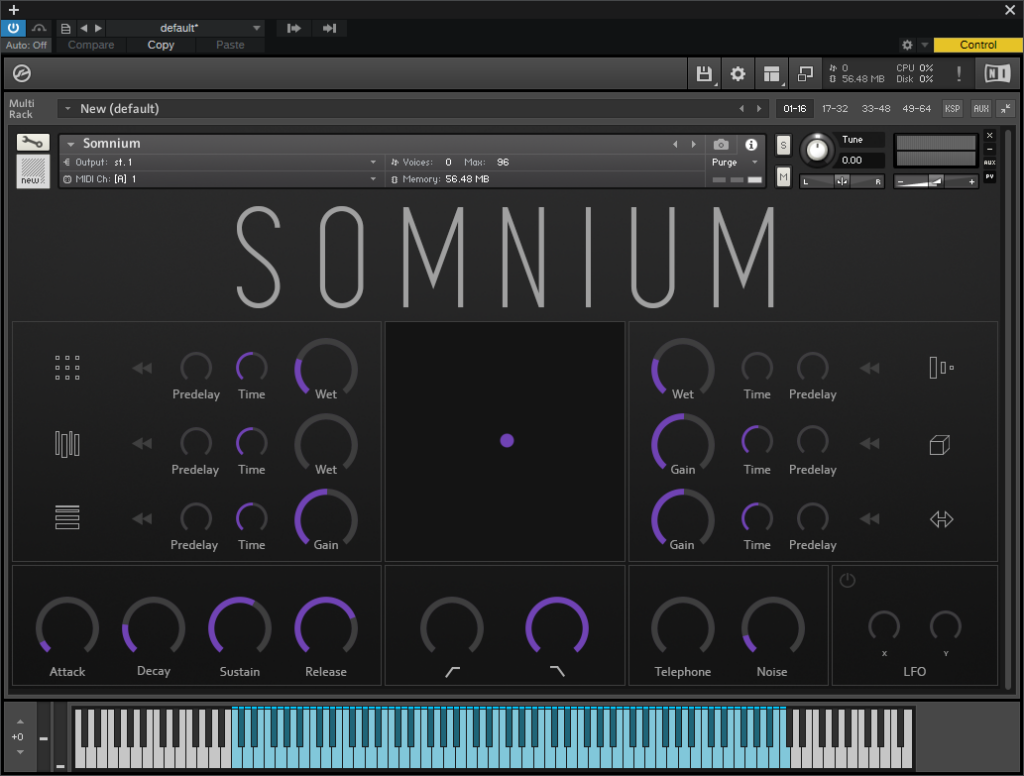Switch to rack page 01-16
This screenshot has height=776, width=1024.
coord(795,108)
